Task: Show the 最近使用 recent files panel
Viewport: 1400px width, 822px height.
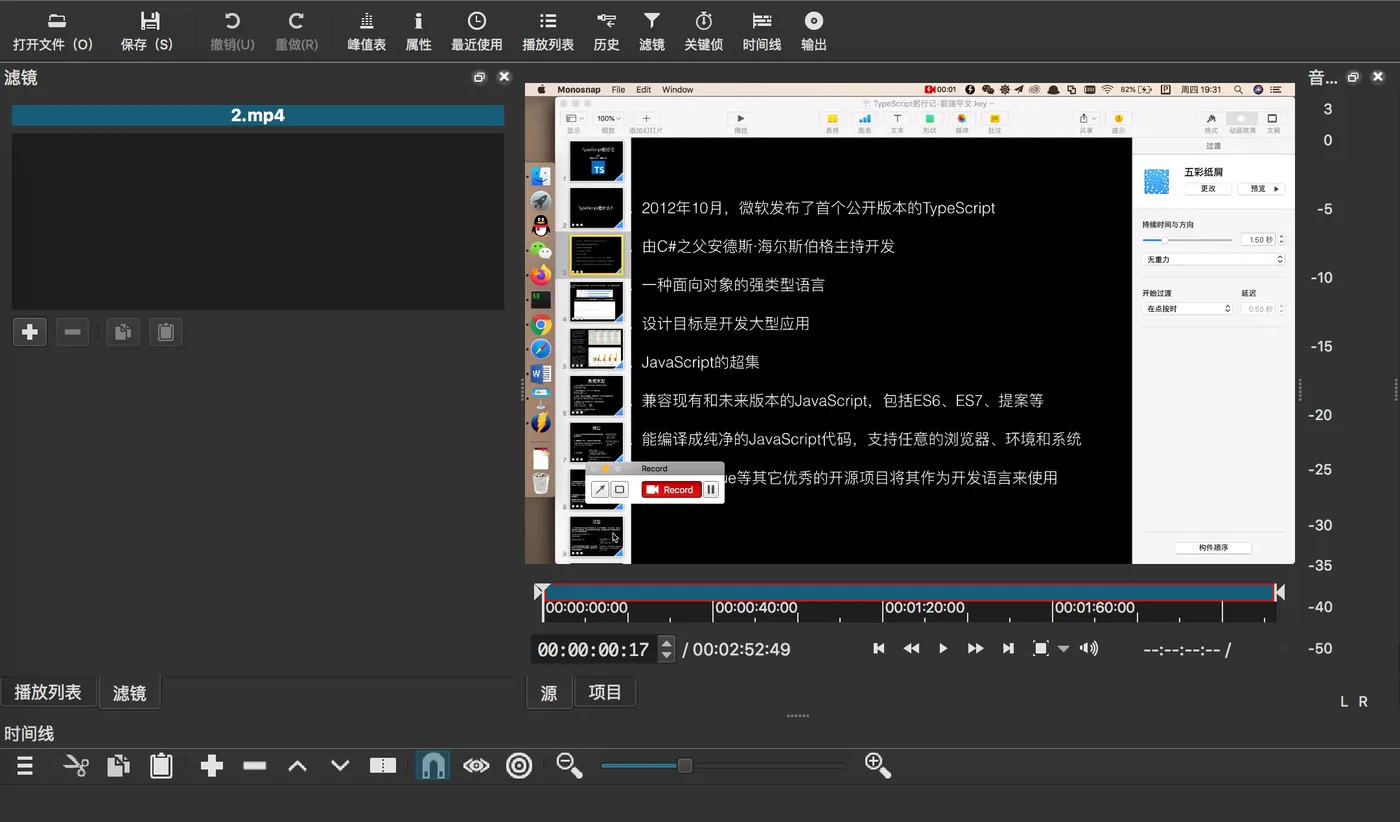Action: [x=477, y=32]
